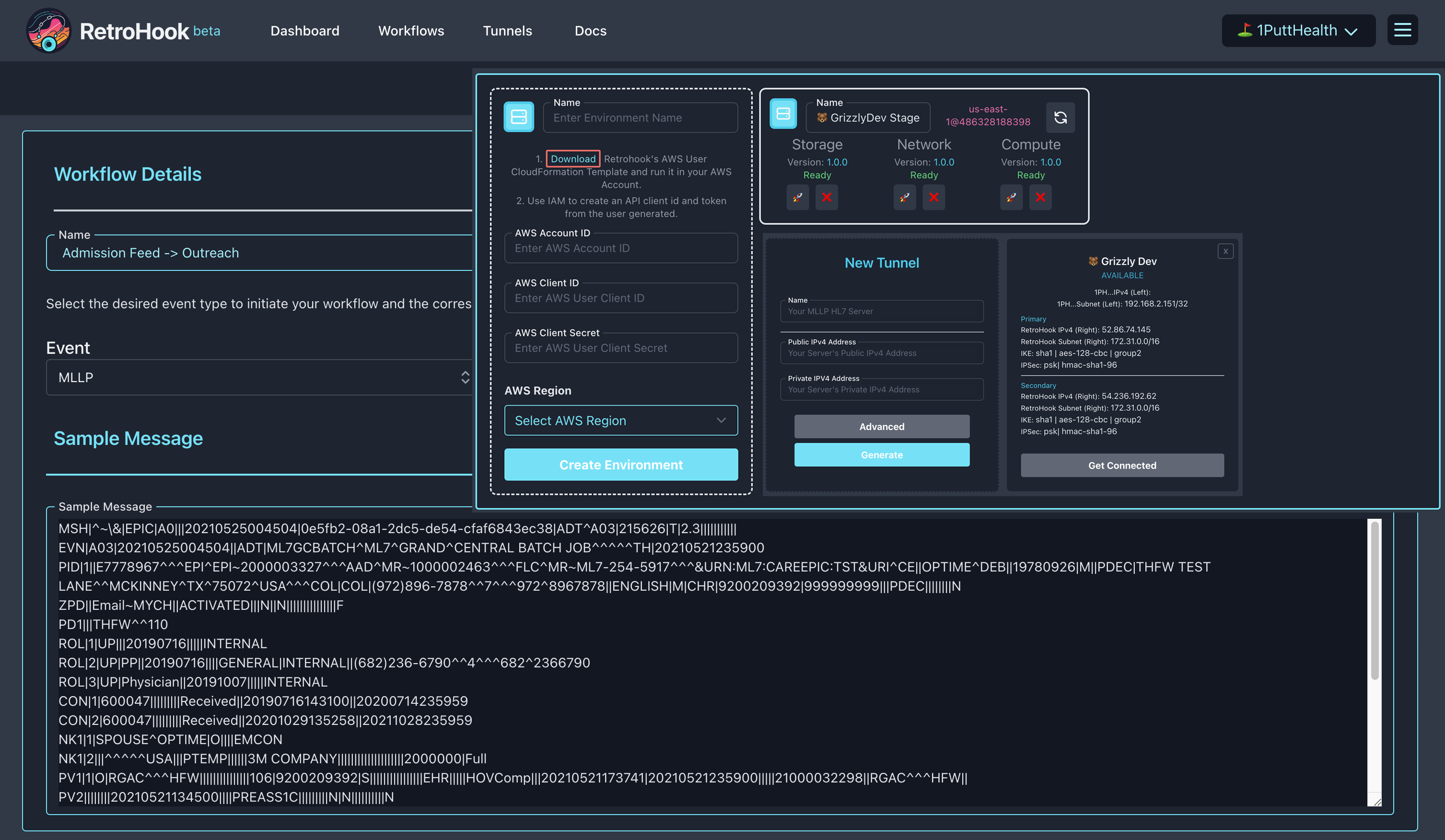Click the new environment server icon
Image resolution: width=1445 pixels, height=840 pixels.
point(518,117)
